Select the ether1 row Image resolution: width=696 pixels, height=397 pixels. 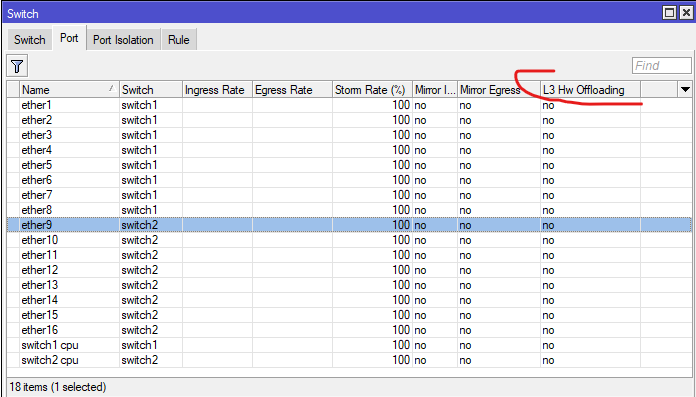pos(349,105)
